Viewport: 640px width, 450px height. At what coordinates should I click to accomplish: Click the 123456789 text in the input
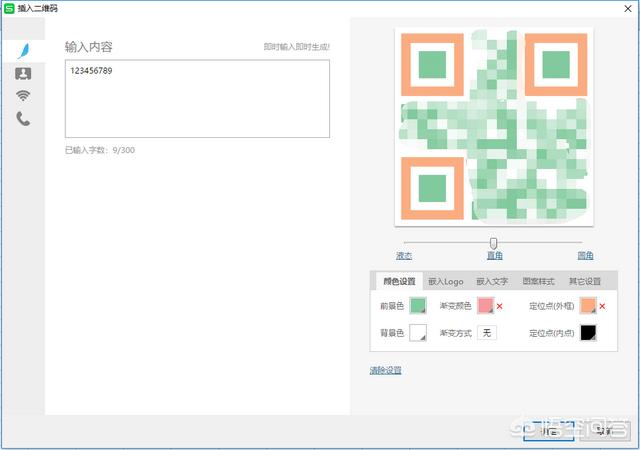pos(91,71)
